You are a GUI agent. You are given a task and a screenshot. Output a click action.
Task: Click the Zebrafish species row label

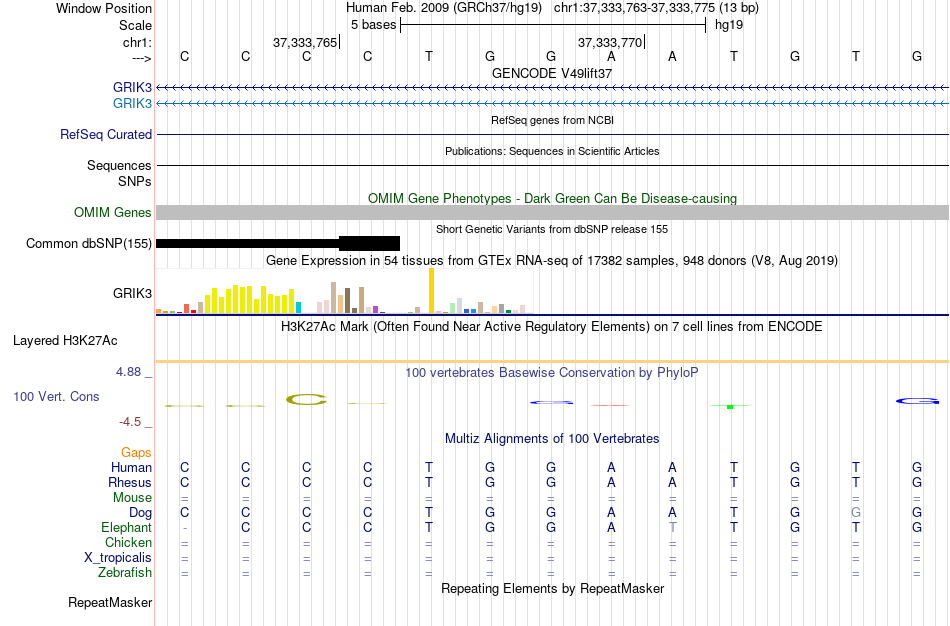125,572
